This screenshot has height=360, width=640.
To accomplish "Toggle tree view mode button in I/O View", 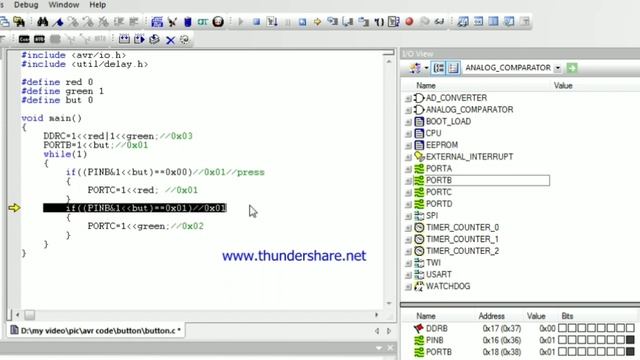I will pyautogui.click(x=439, y=68).
